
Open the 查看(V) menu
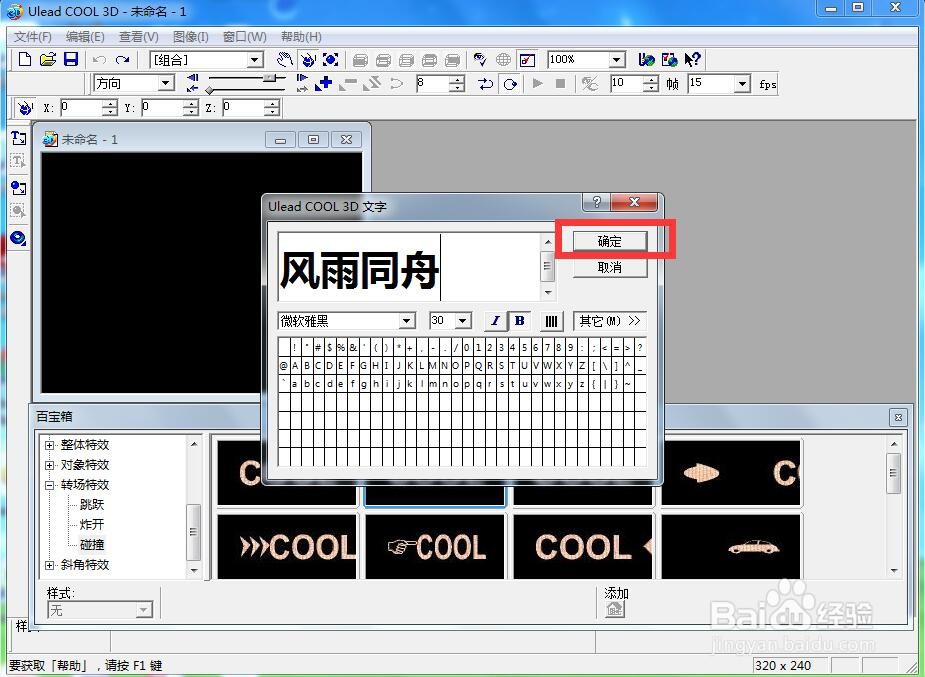139,37
